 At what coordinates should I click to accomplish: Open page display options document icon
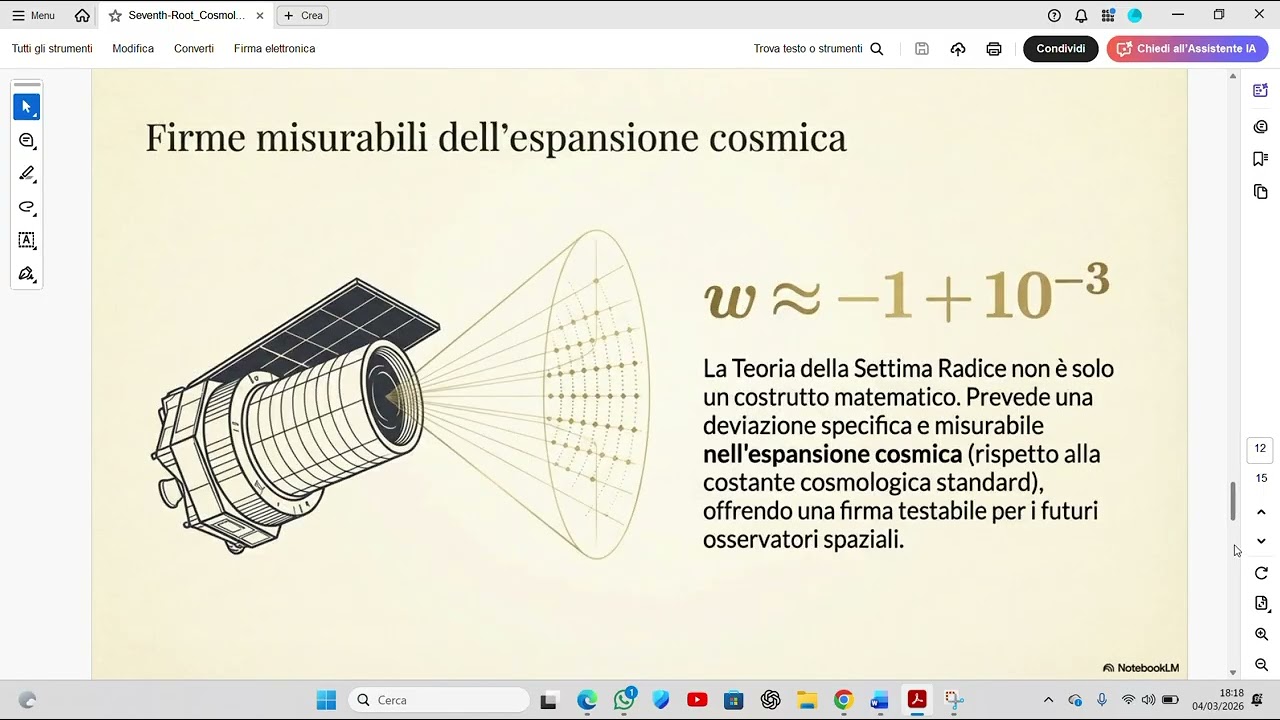[1261, 604]
